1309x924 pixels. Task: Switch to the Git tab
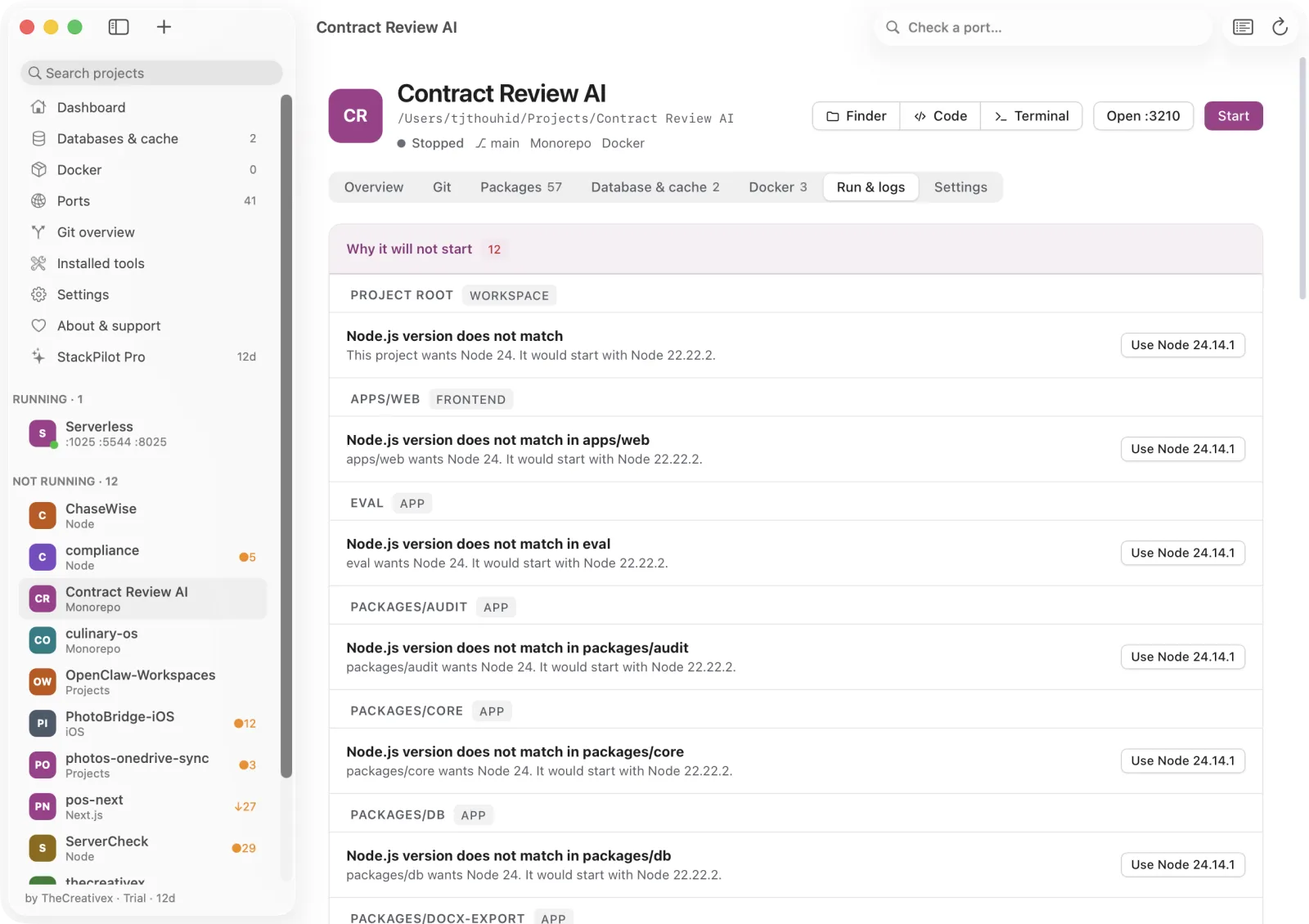[442, 187]
